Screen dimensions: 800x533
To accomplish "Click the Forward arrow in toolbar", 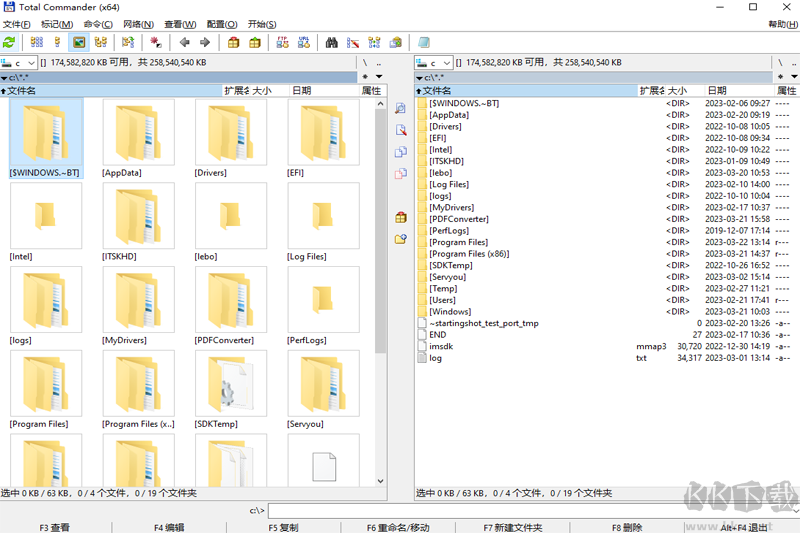I will tap(205, 43).
